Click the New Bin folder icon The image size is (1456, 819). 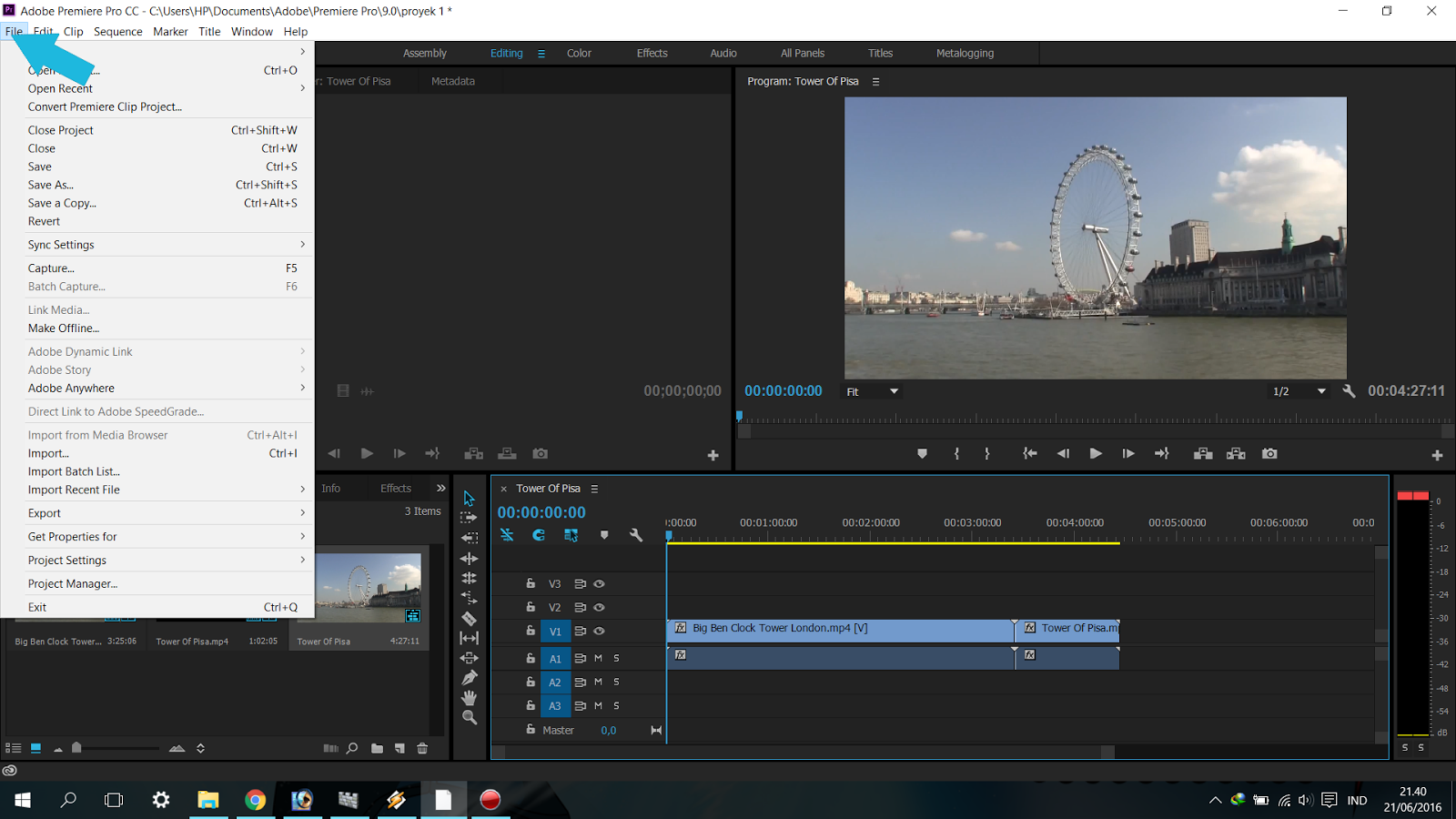coord(377,748)
